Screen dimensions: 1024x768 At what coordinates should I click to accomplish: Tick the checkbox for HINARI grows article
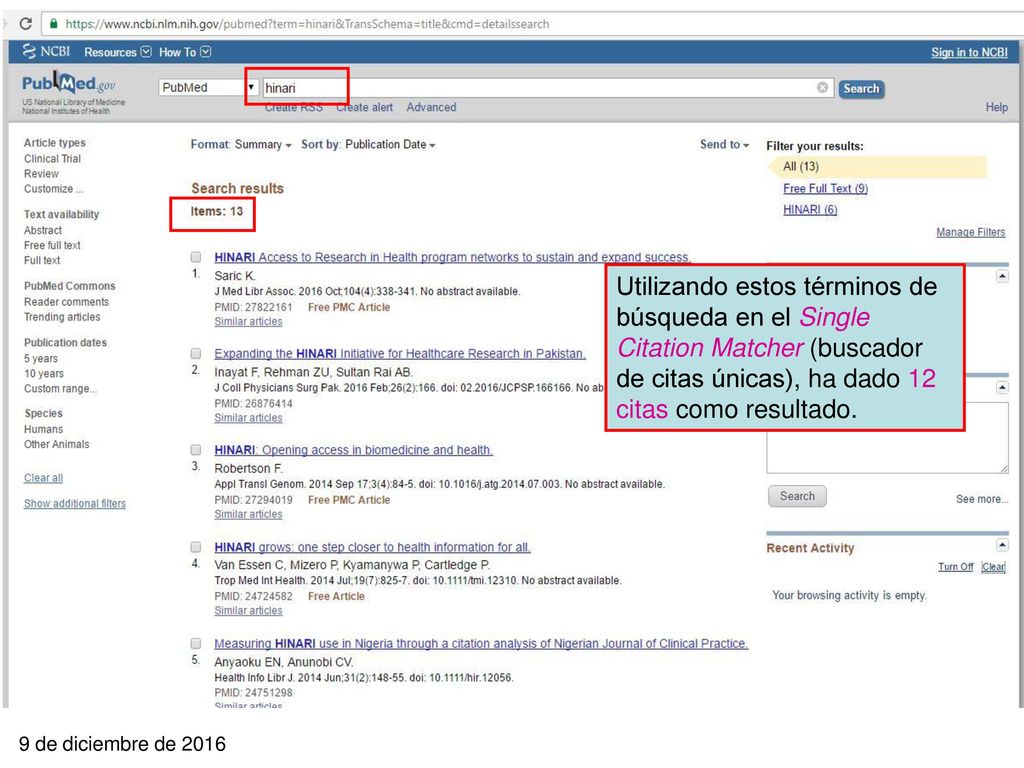pyautogui.click(x=196, y=547)
